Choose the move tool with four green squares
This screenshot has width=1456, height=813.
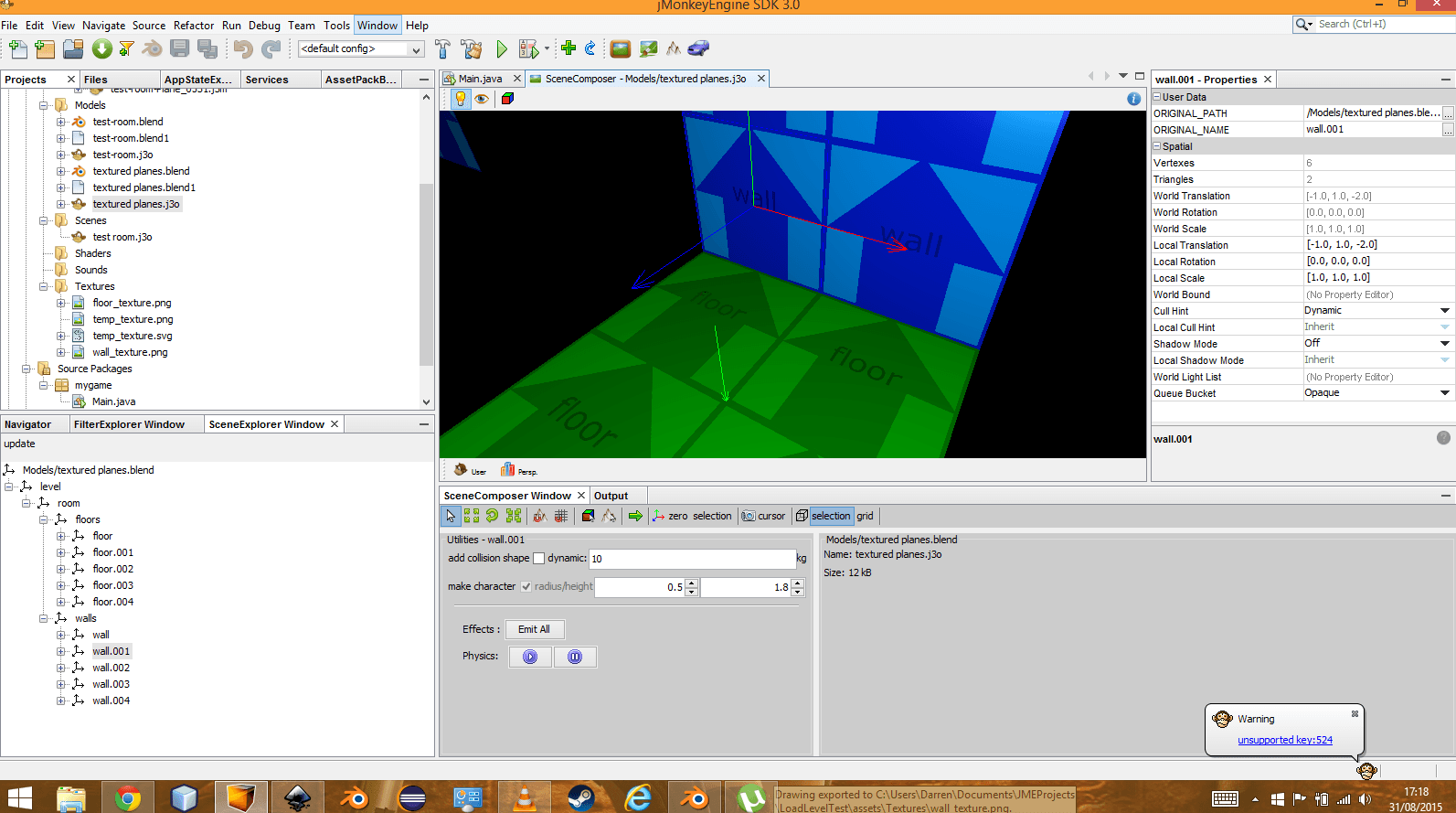[x=471, y=516]
